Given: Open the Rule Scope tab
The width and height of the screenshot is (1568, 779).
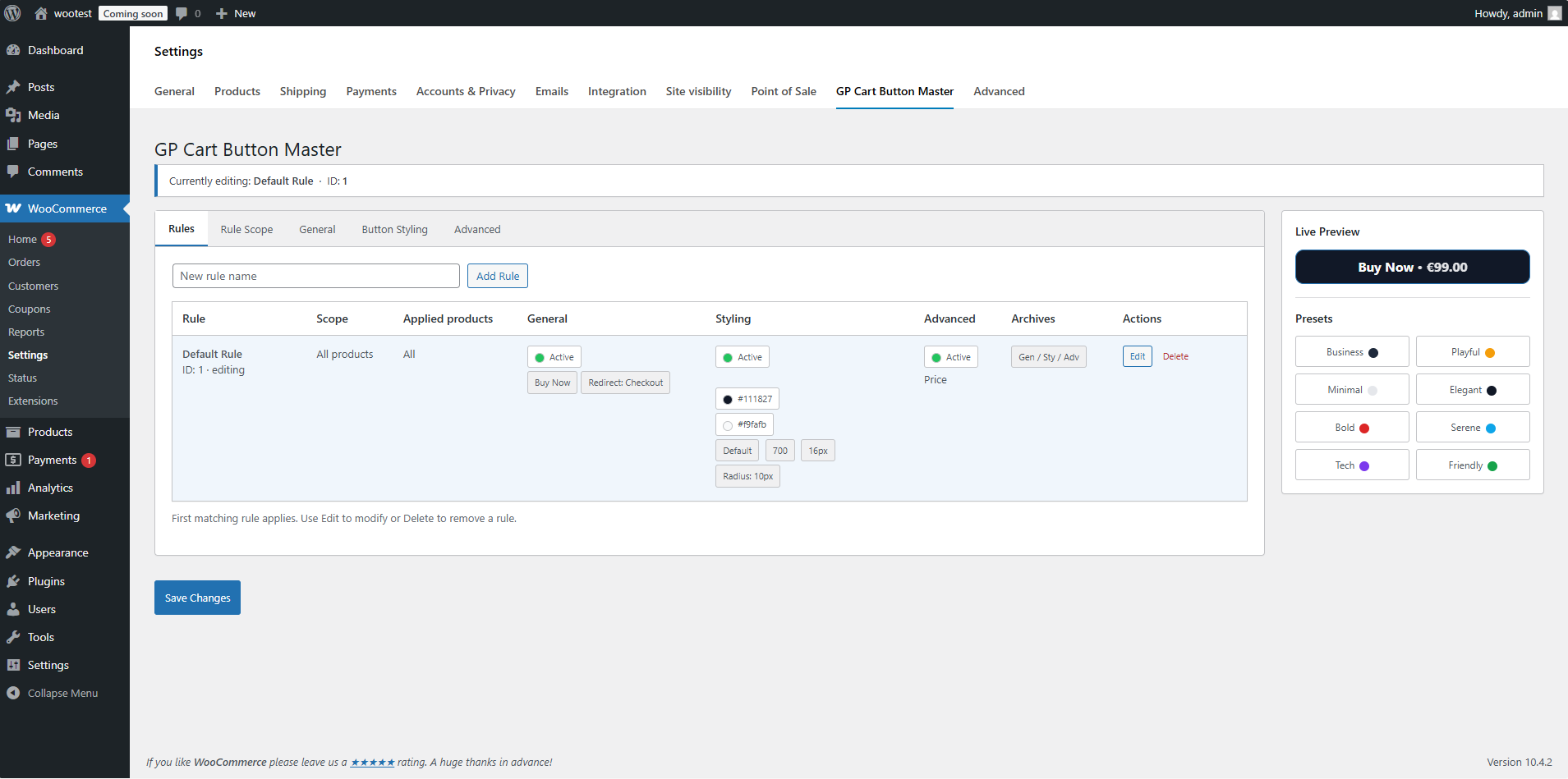Looking at the screenshot, I should click(246, 230).
